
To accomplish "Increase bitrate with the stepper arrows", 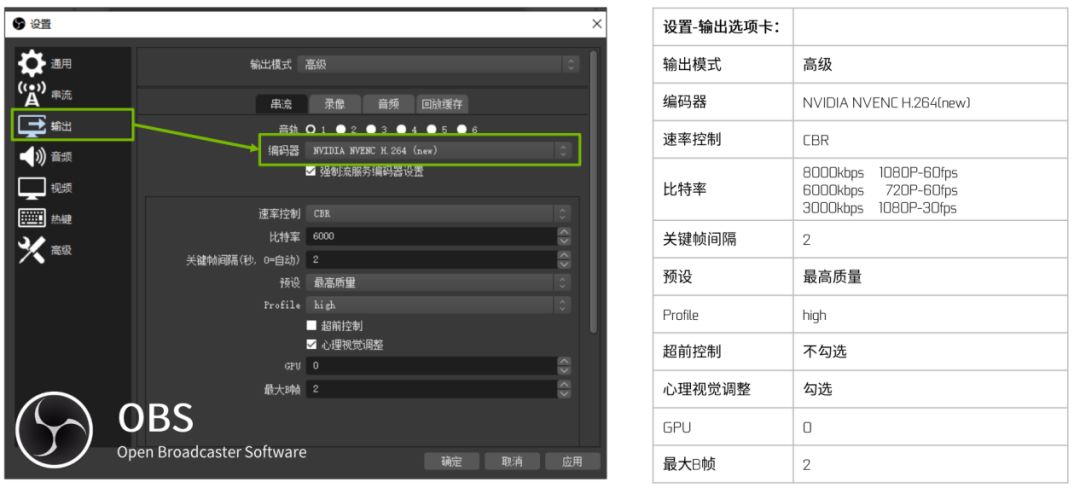I will click(x=564, y=232).
